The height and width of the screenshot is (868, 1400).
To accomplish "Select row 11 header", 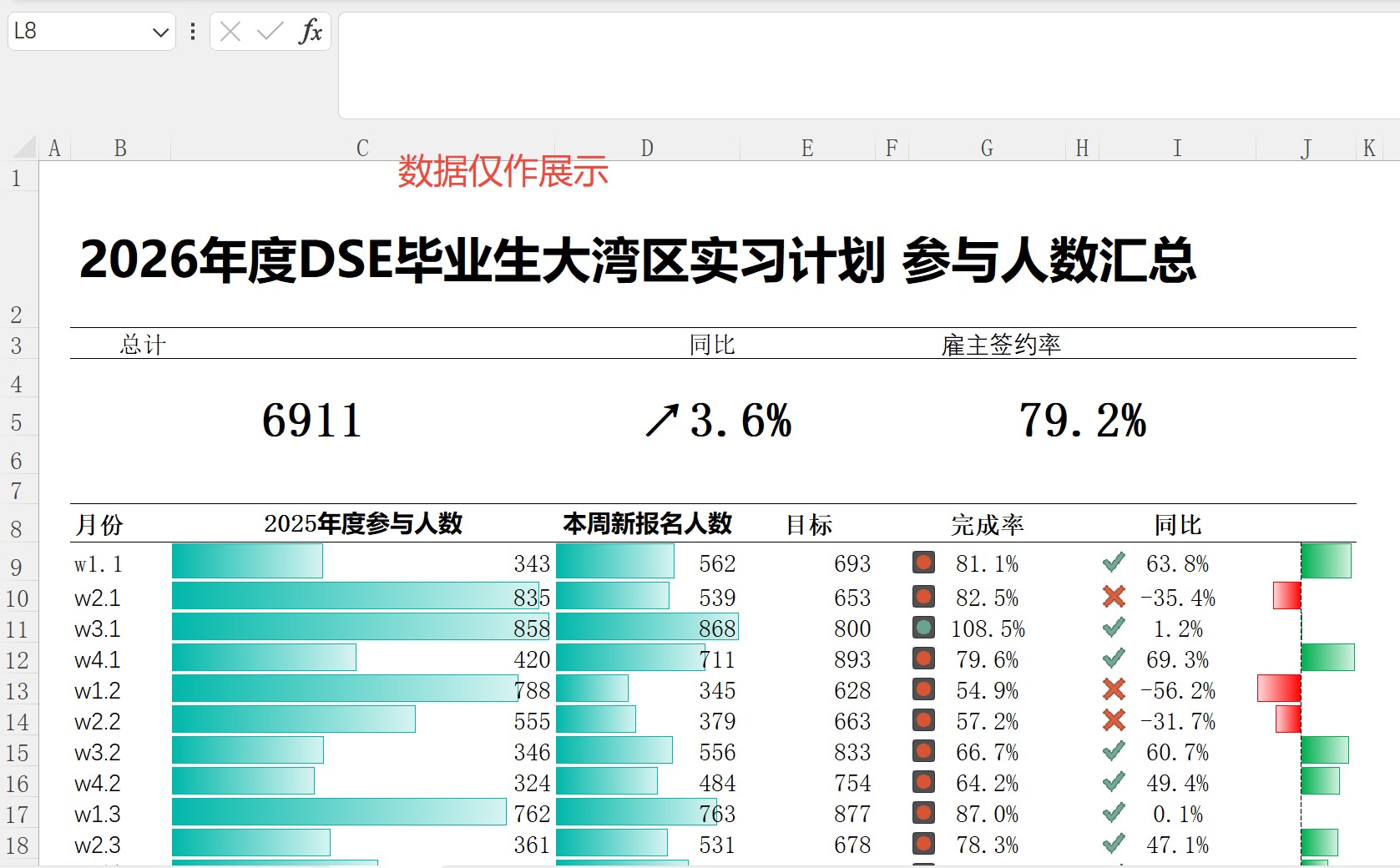I will [18, 629].
